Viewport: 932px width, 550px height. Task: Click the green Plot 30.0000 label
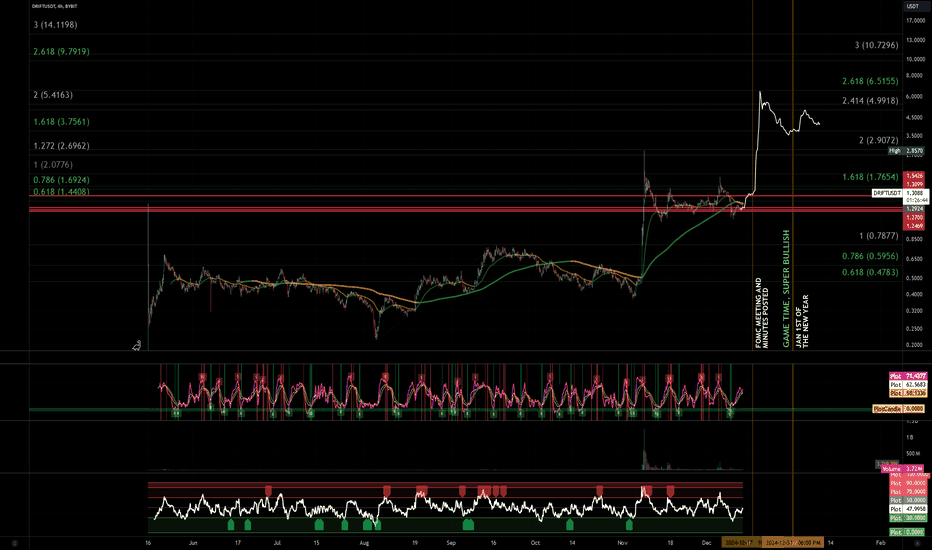pos(907,518)
